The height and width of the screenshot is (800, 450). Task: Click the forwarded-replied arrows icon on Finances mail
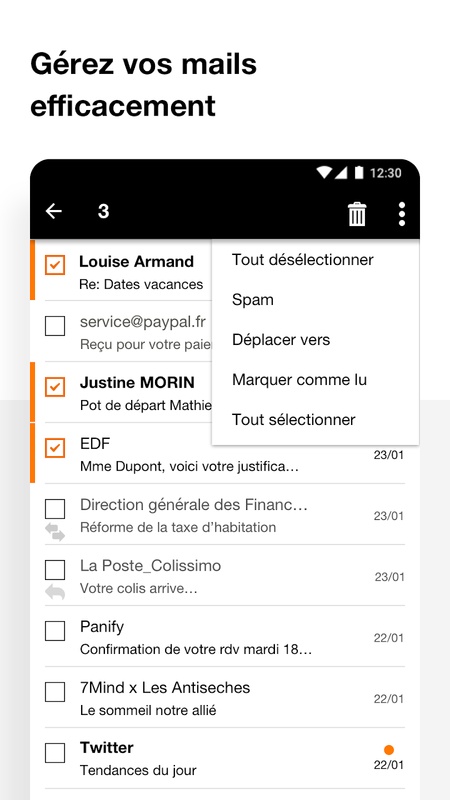point(55,532)
